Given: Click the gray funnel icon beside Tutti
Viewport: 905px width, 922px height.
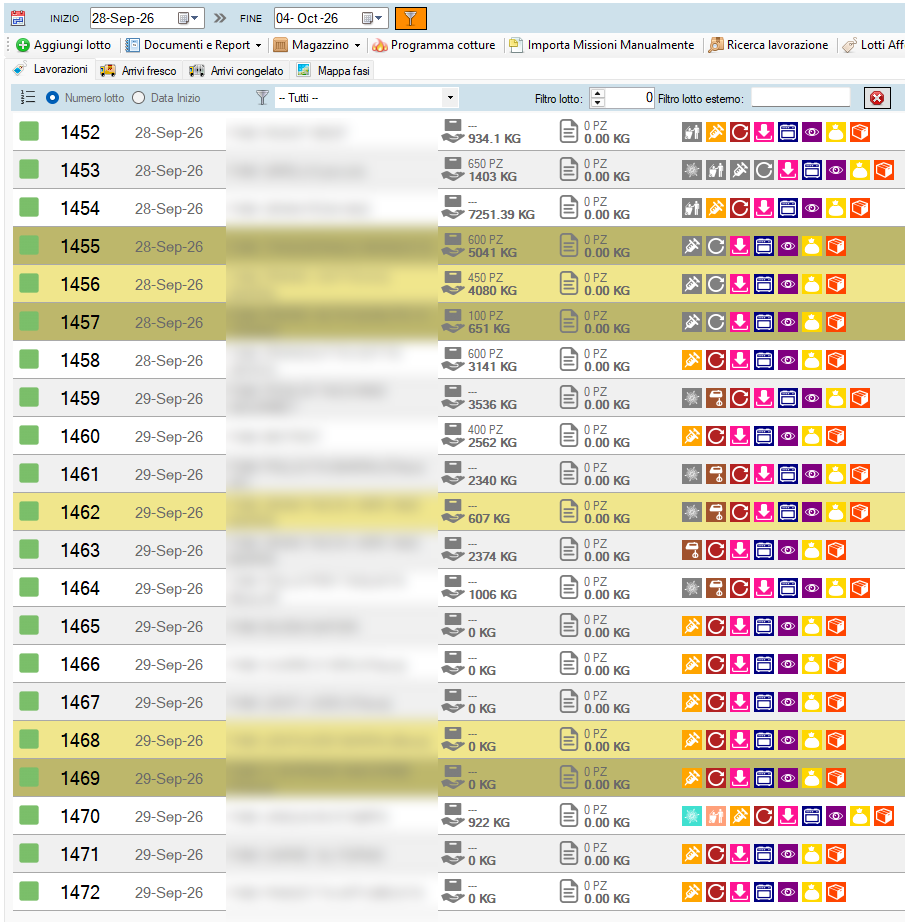Looking at the screenshot, I should coord(262,98).
